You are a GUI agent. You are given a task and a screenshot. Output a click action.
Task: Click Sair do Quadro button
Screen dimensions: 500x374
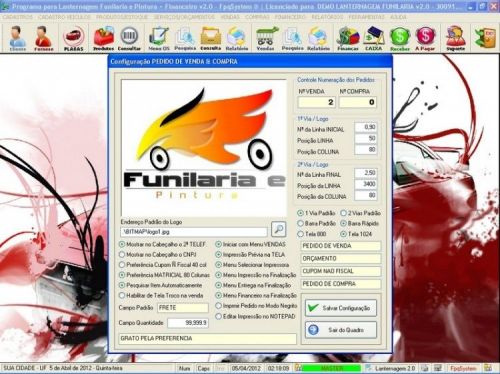(x=341, y=330)
